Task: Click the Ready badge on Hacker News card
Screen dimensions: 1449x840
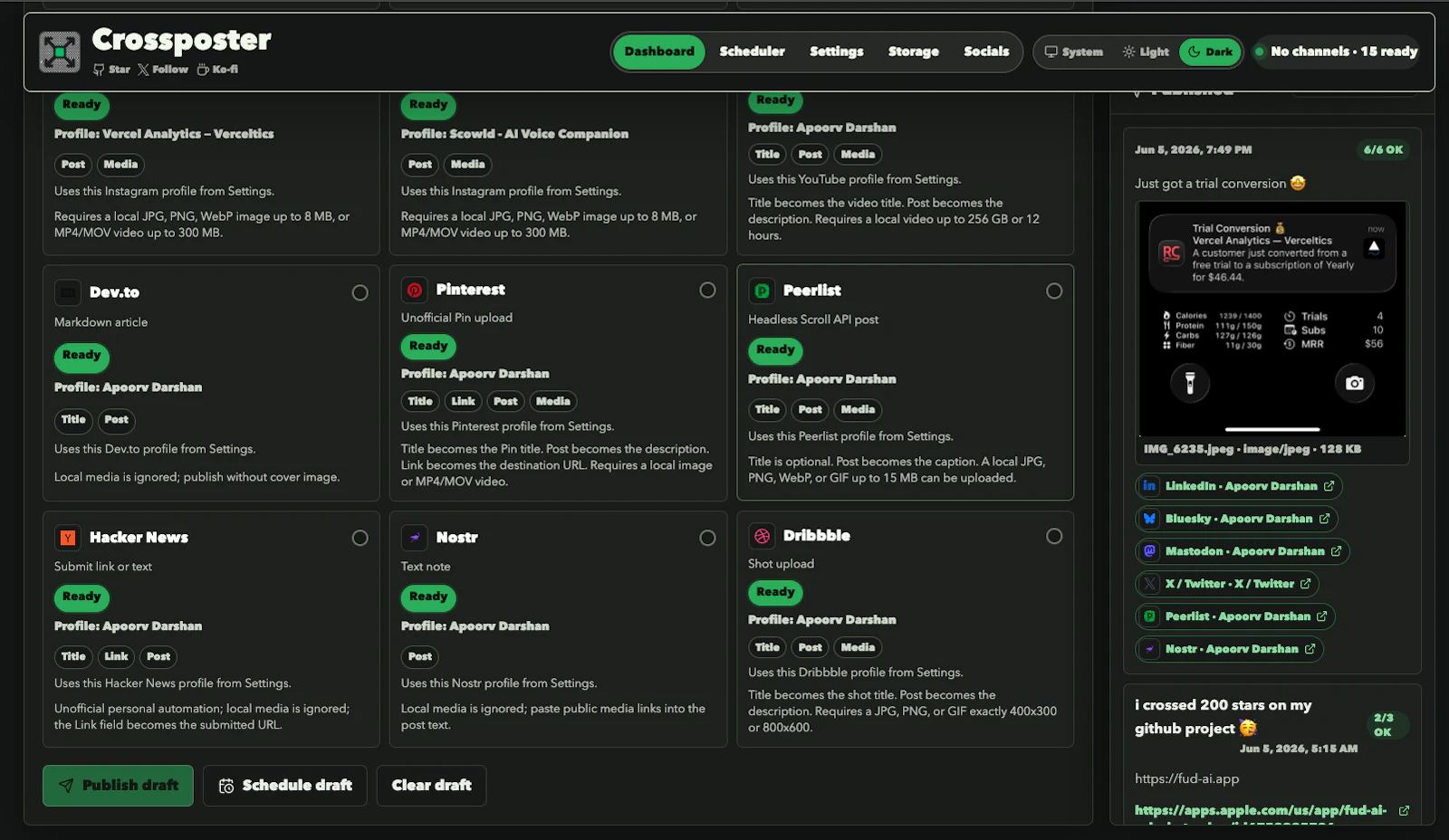Action: point(82,597)
